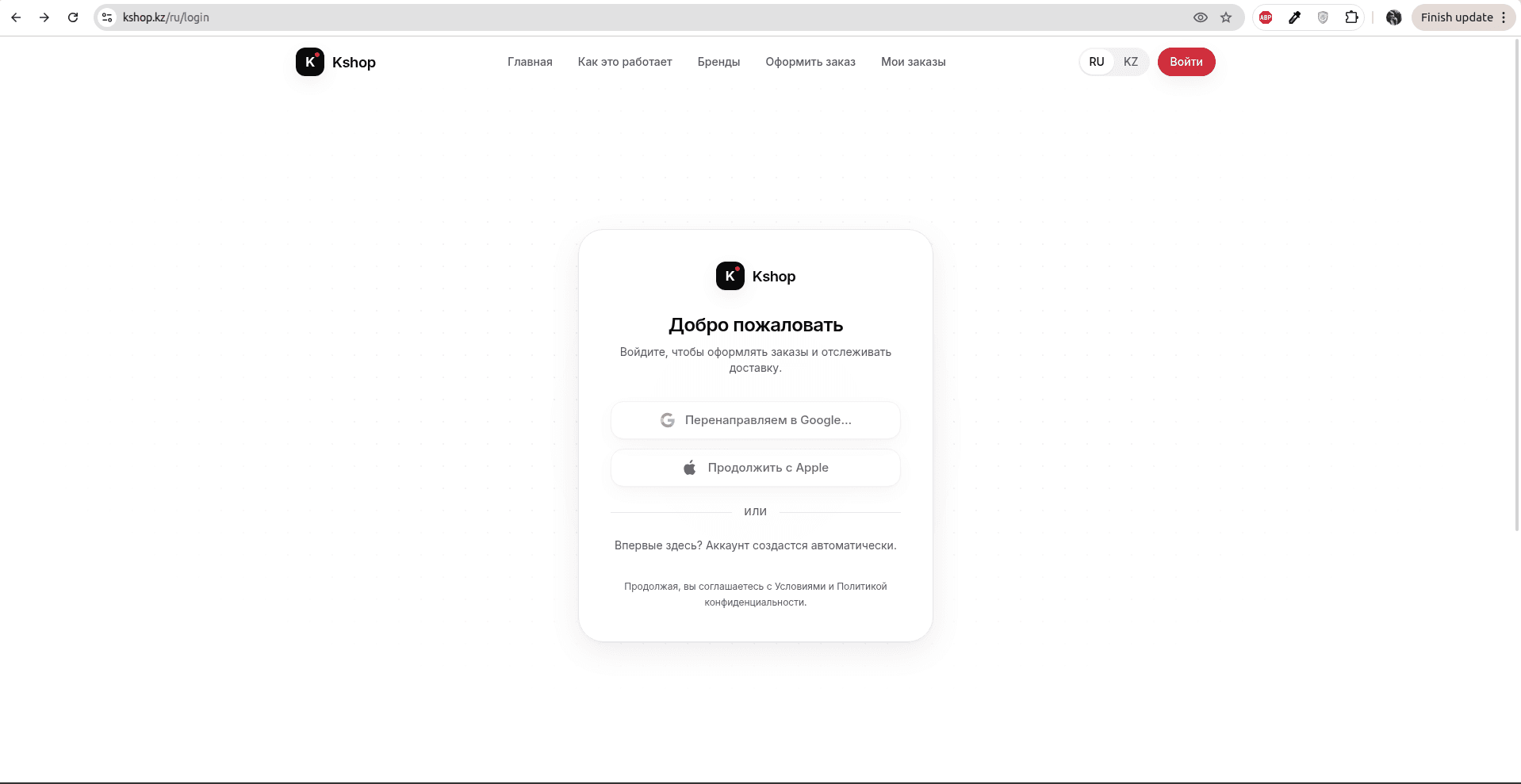The image size is (1521, 784).
Task: Click the browser forward arrow
Action: pyautogui.click(x=44, y=17)
